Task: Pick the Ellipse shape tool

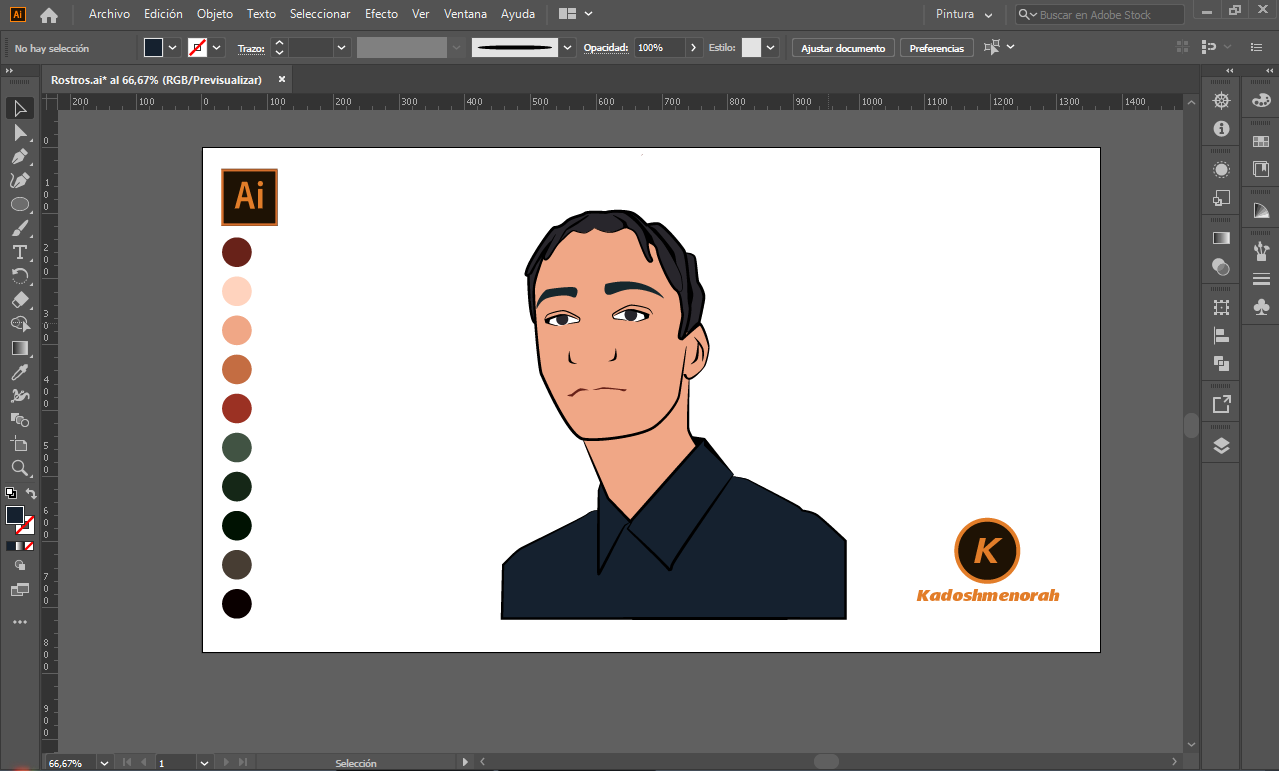Action: coord(19,204)
